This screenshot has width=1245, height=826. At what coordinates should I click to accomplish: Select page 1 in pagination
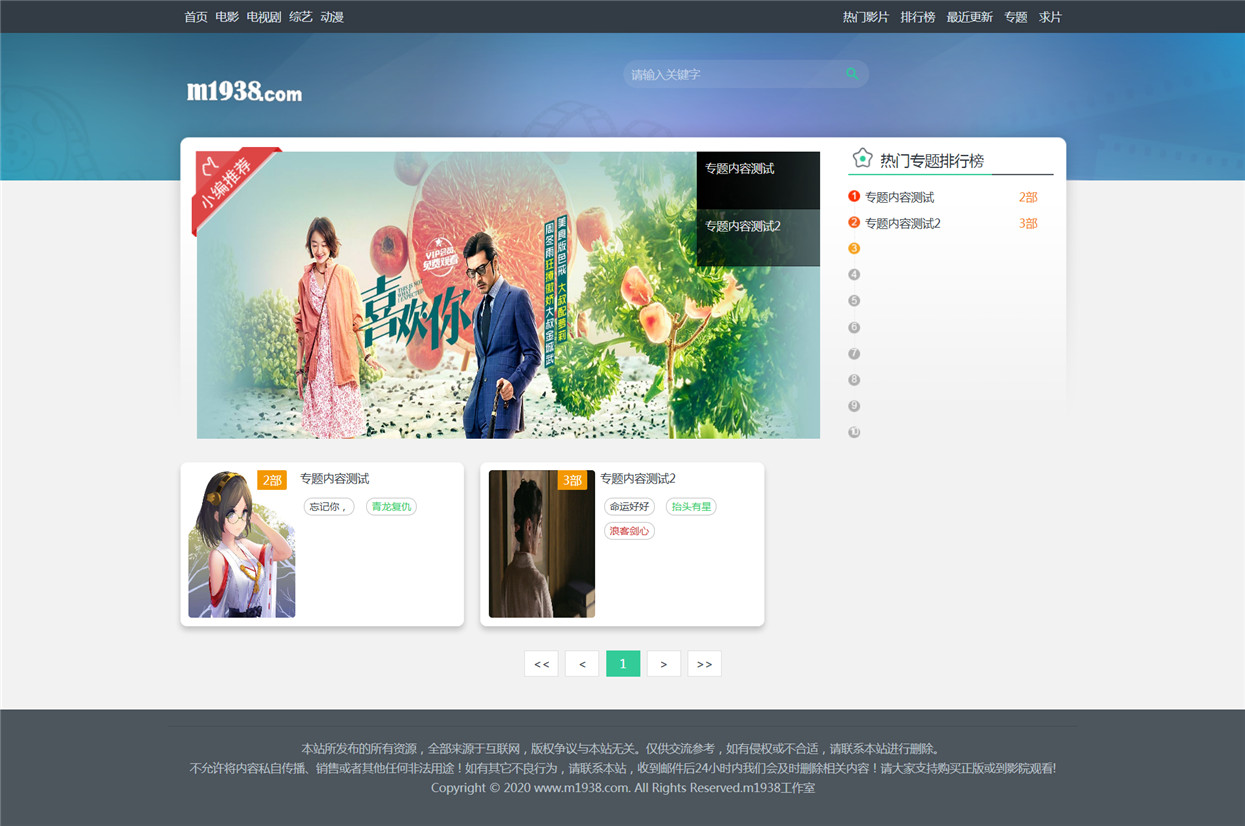[x=623, y=664]
